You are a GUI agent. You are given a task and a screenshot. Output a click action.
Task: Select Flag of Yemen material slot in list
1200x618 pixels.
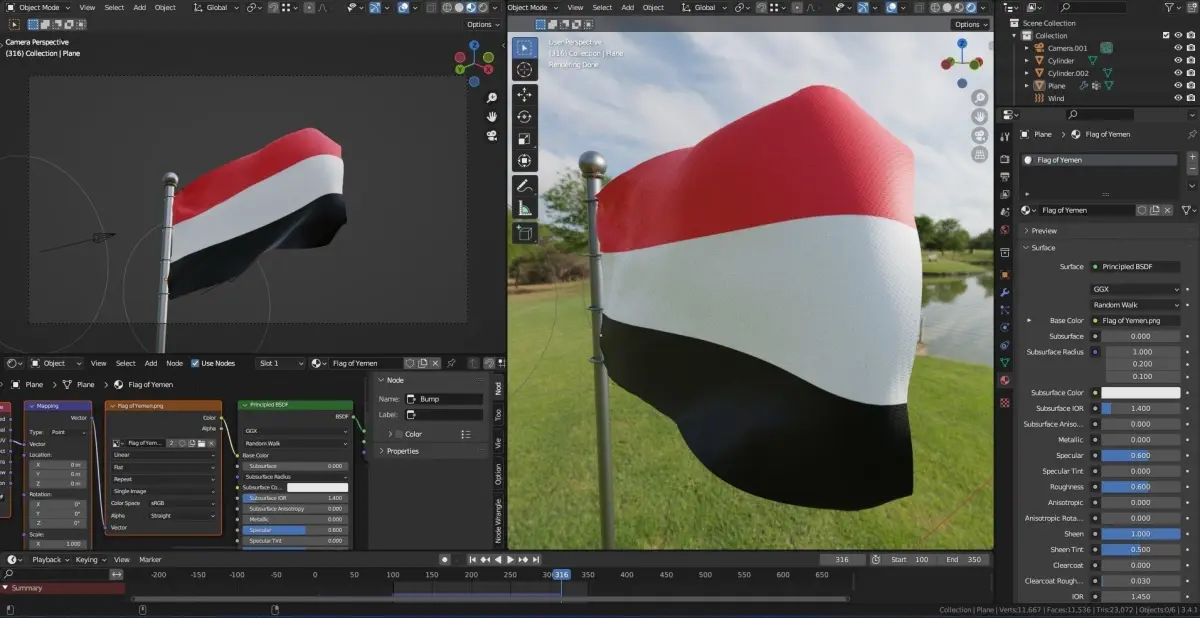[1100, 160]
